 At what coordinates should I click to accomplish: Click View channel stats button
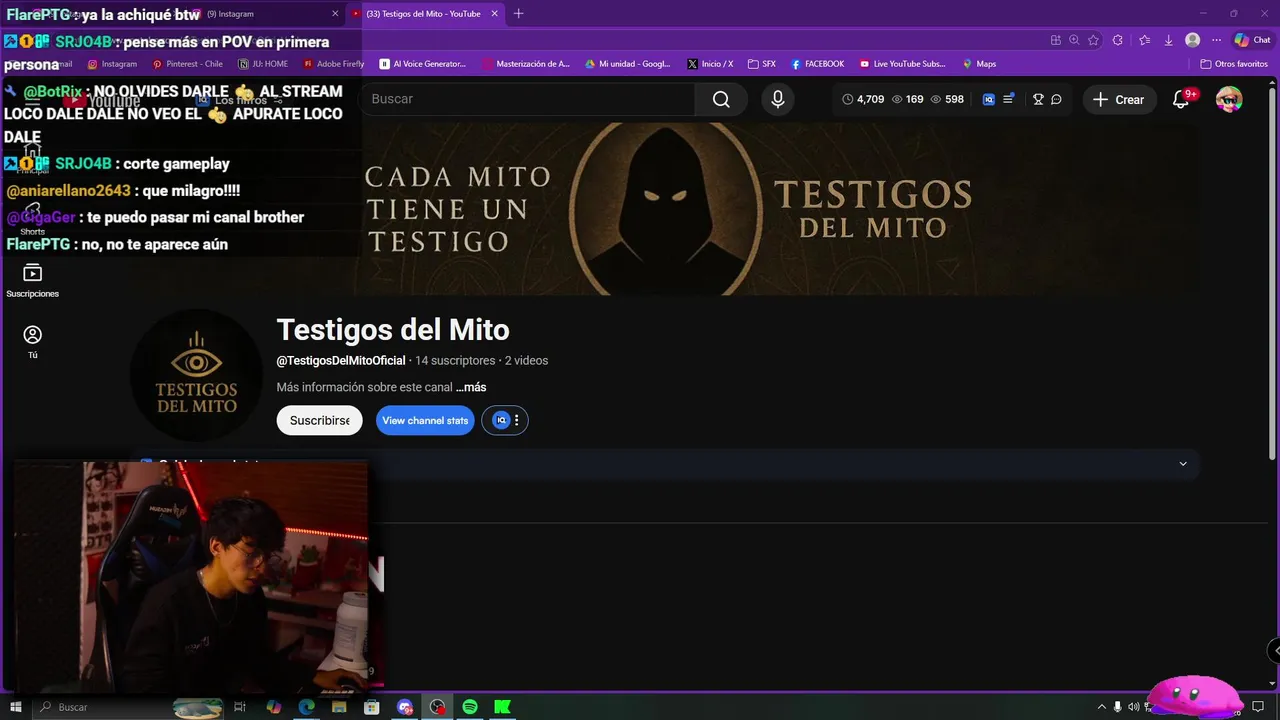point(425,420)
